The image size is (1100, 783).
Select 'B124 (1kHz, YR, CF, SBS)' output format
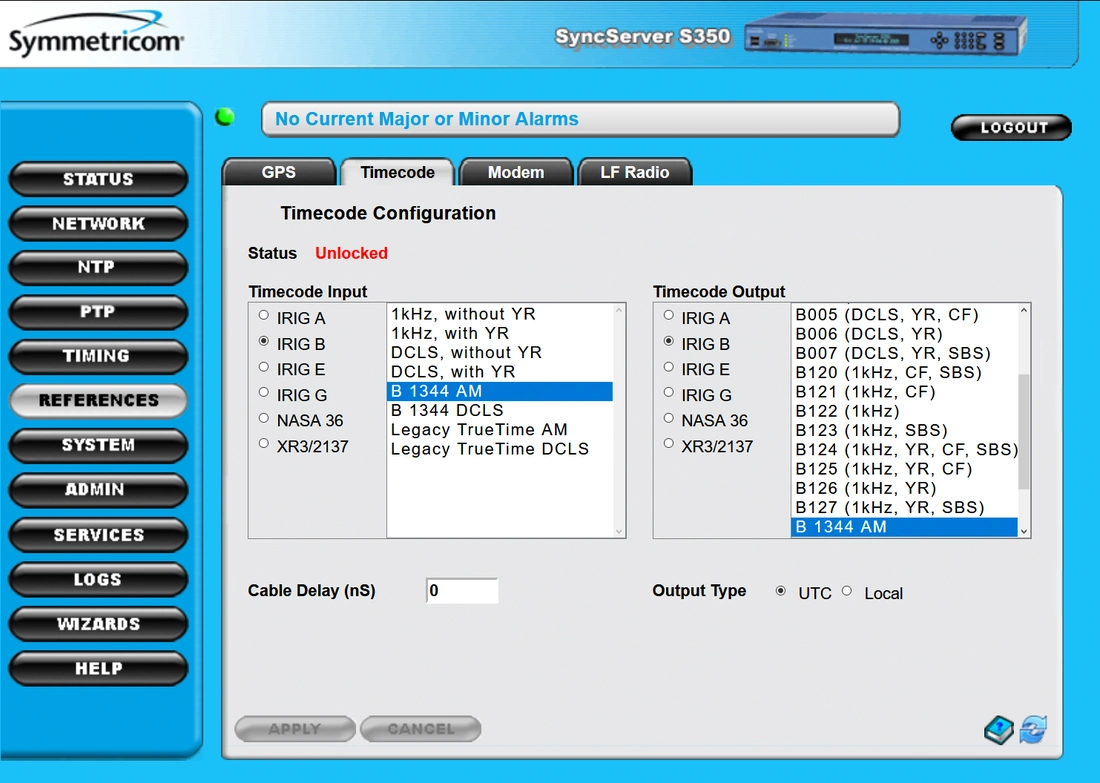pos(904,450)
